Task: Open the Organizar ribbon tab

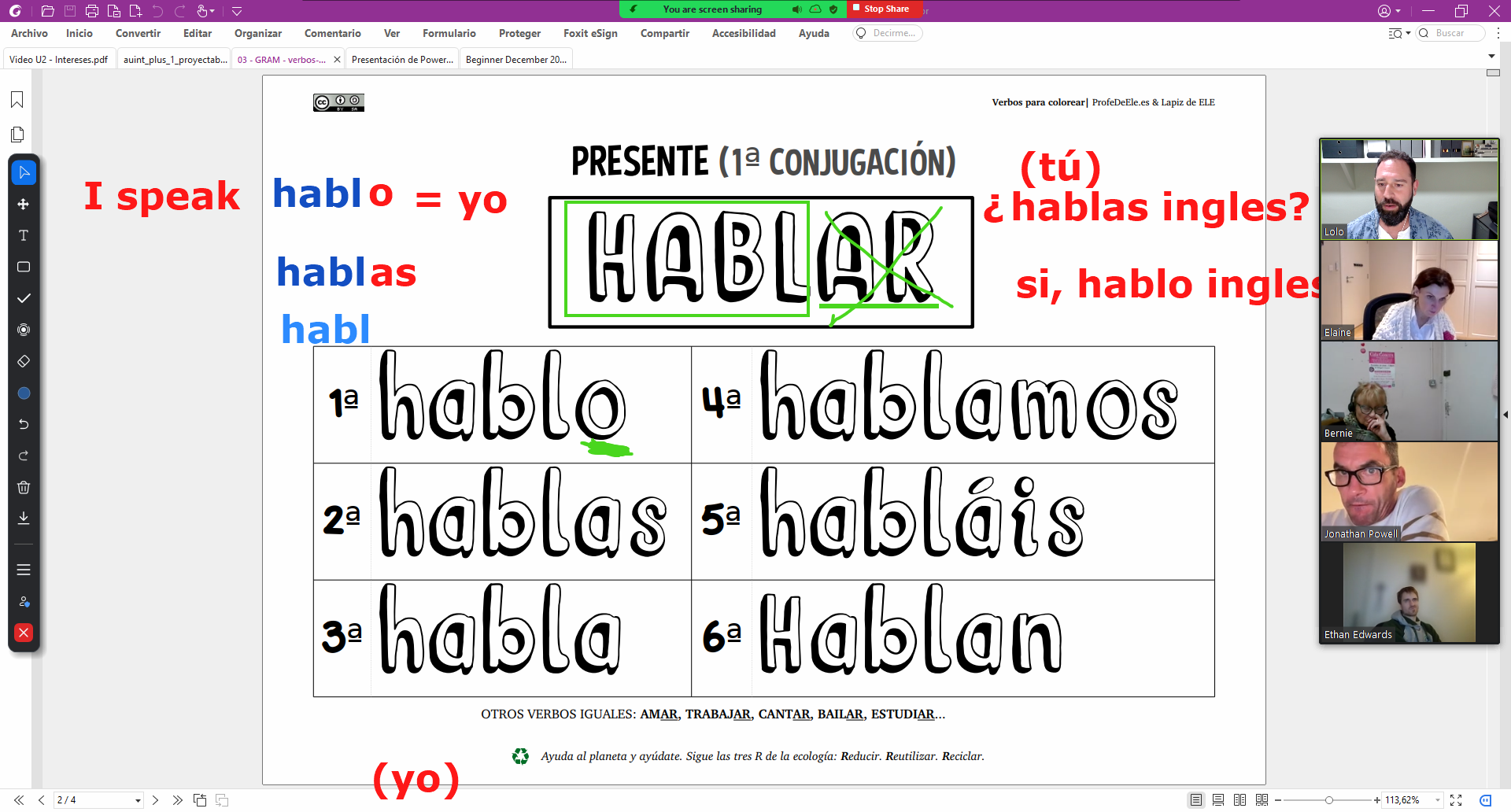Action: 257,33
